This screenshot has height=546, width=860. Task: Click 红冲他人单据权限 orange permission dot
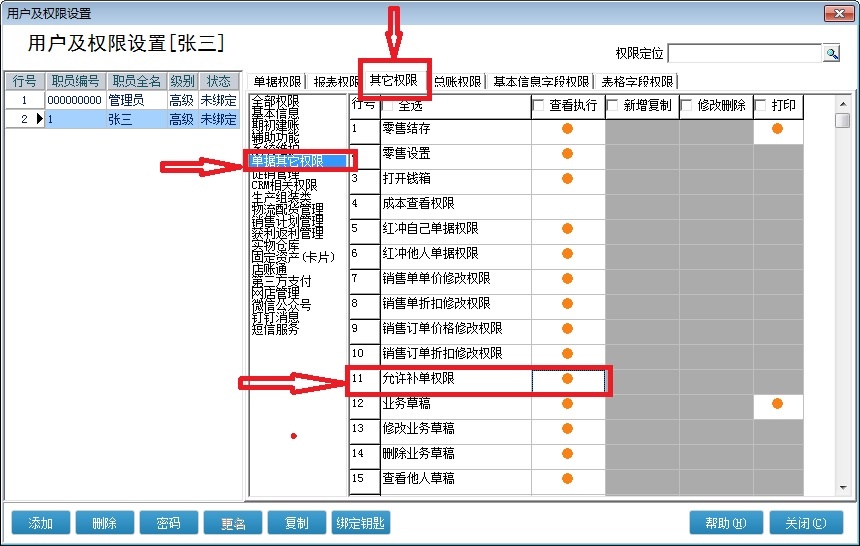568,254
